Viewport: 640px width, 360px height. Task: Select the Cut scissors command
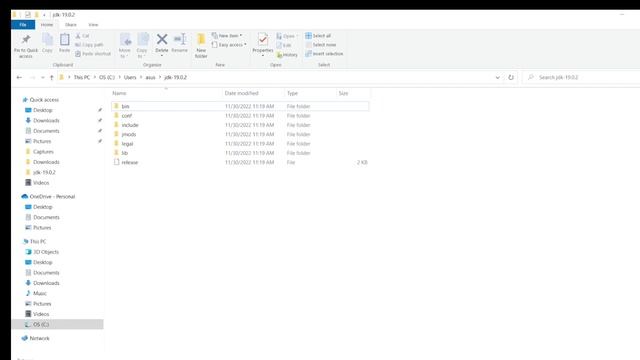coord(82,36)
